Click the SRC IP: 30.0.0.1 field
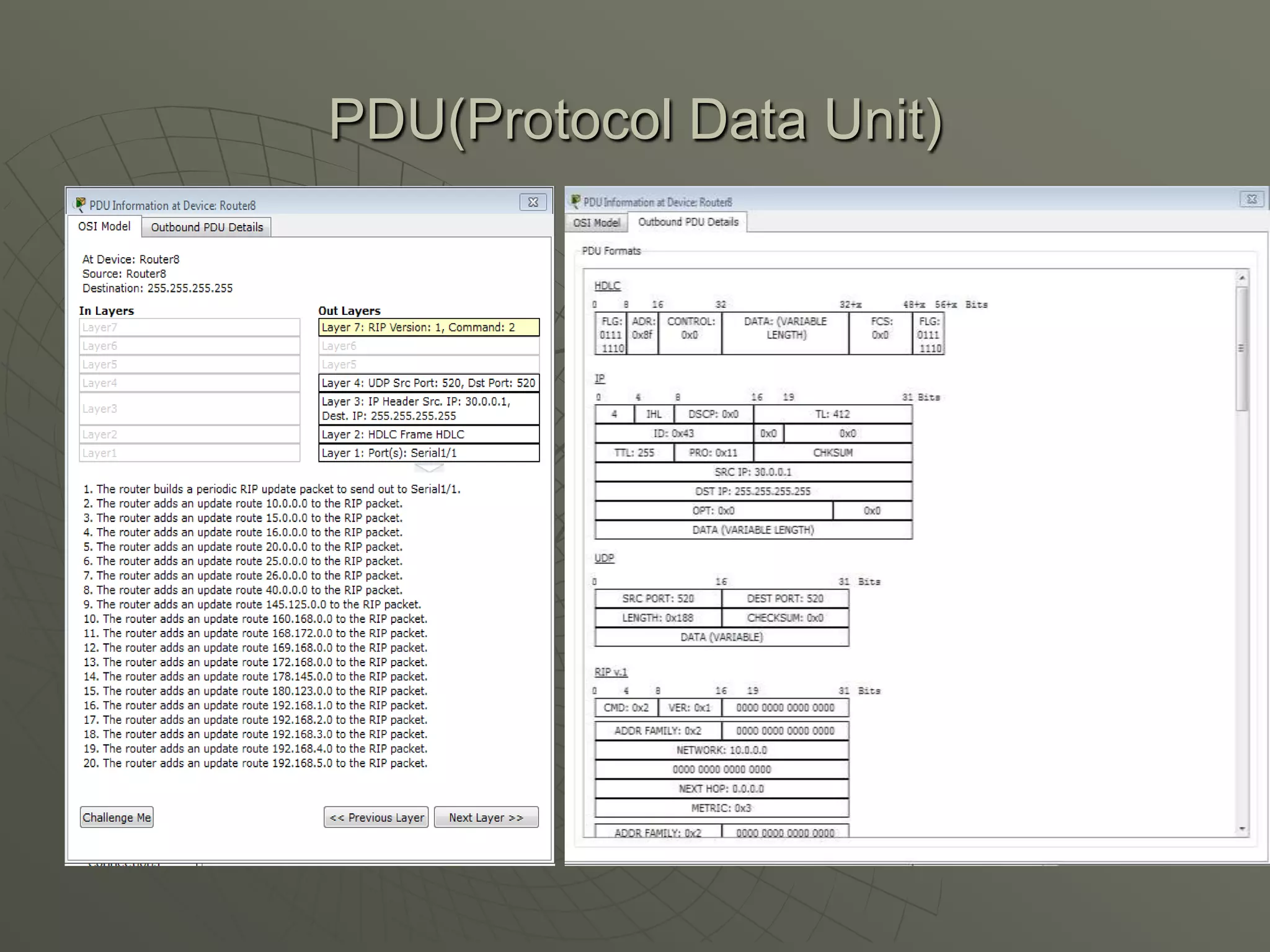Viewport: 1270px width, 952px height. (x=753, y=472)
